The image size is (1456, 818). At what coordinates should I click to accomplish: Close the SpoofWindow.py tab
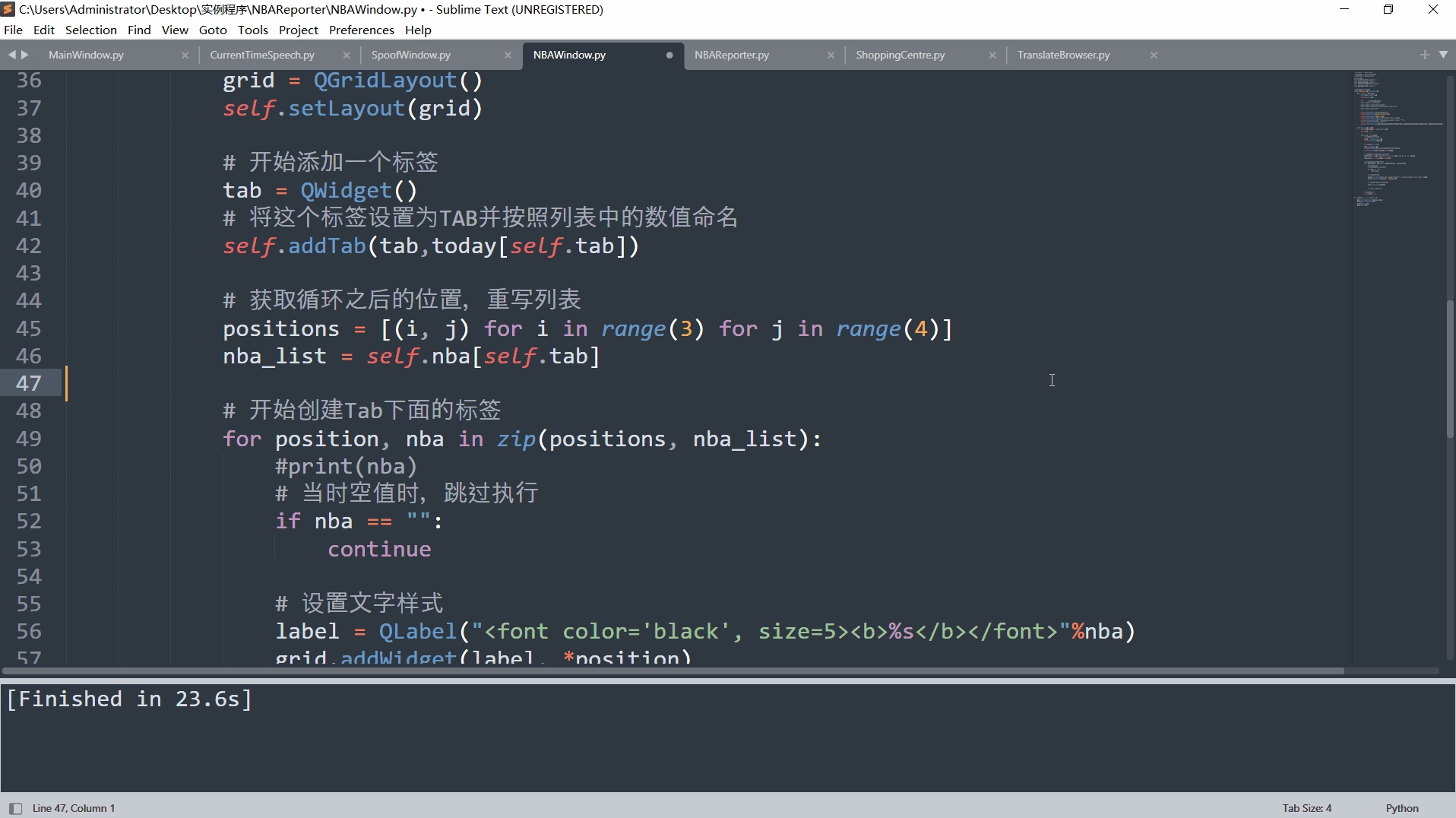(508, 55)
